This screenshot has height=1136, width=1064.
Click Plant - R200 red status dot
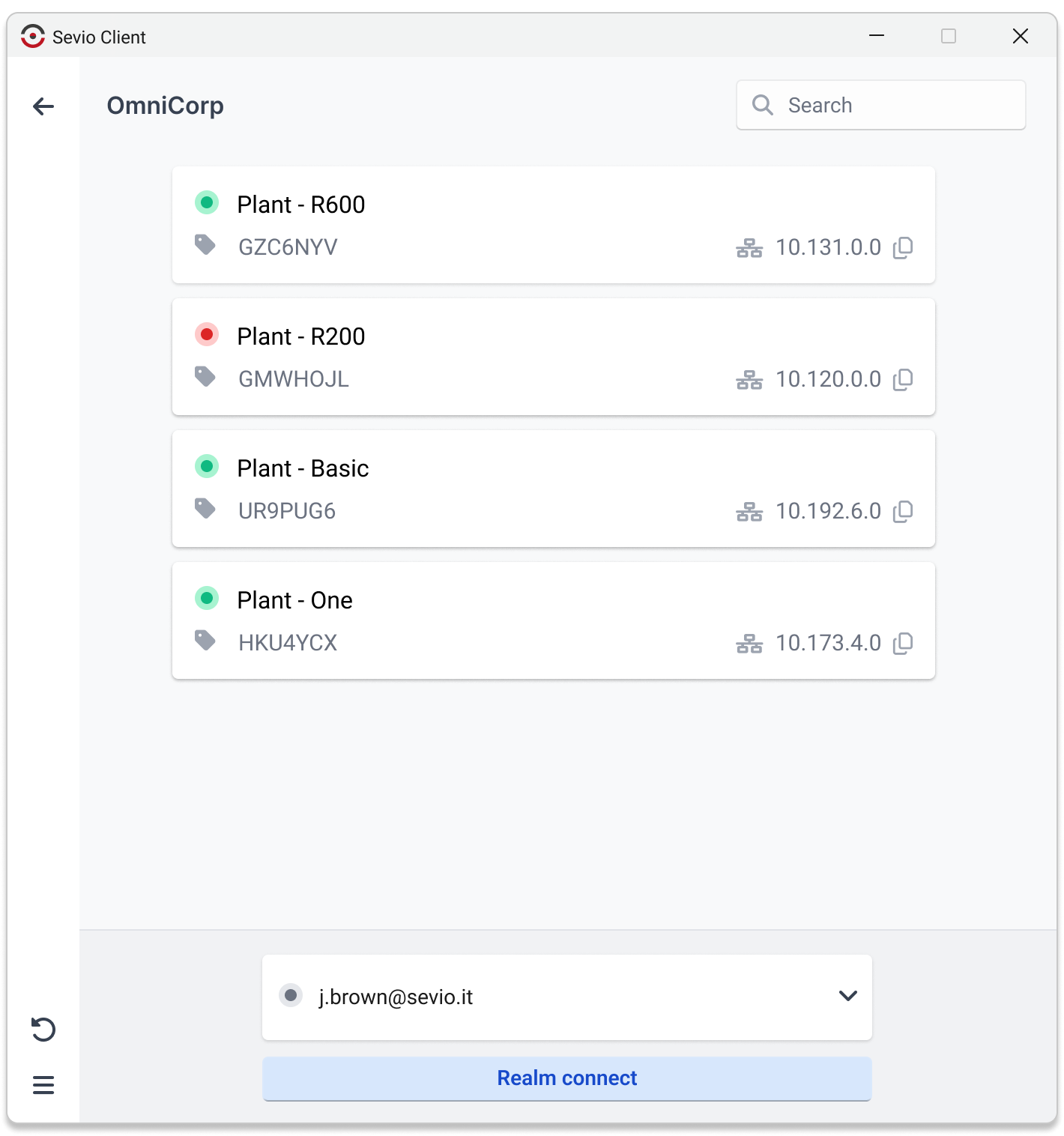tap(207, 334)
